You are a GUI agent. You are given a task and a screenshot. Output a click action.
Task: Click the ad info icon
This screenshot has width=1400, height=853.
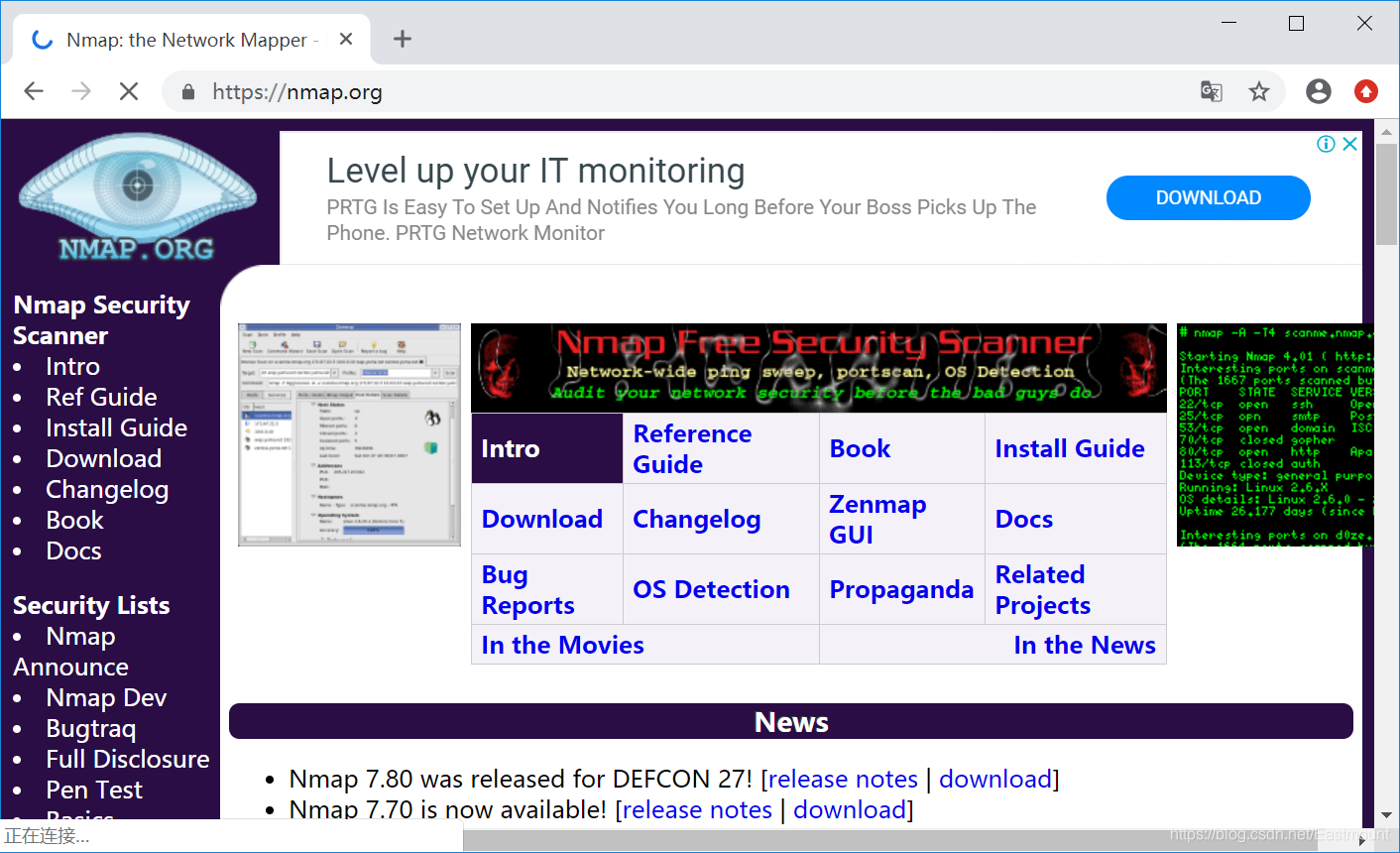[1326, 144]
